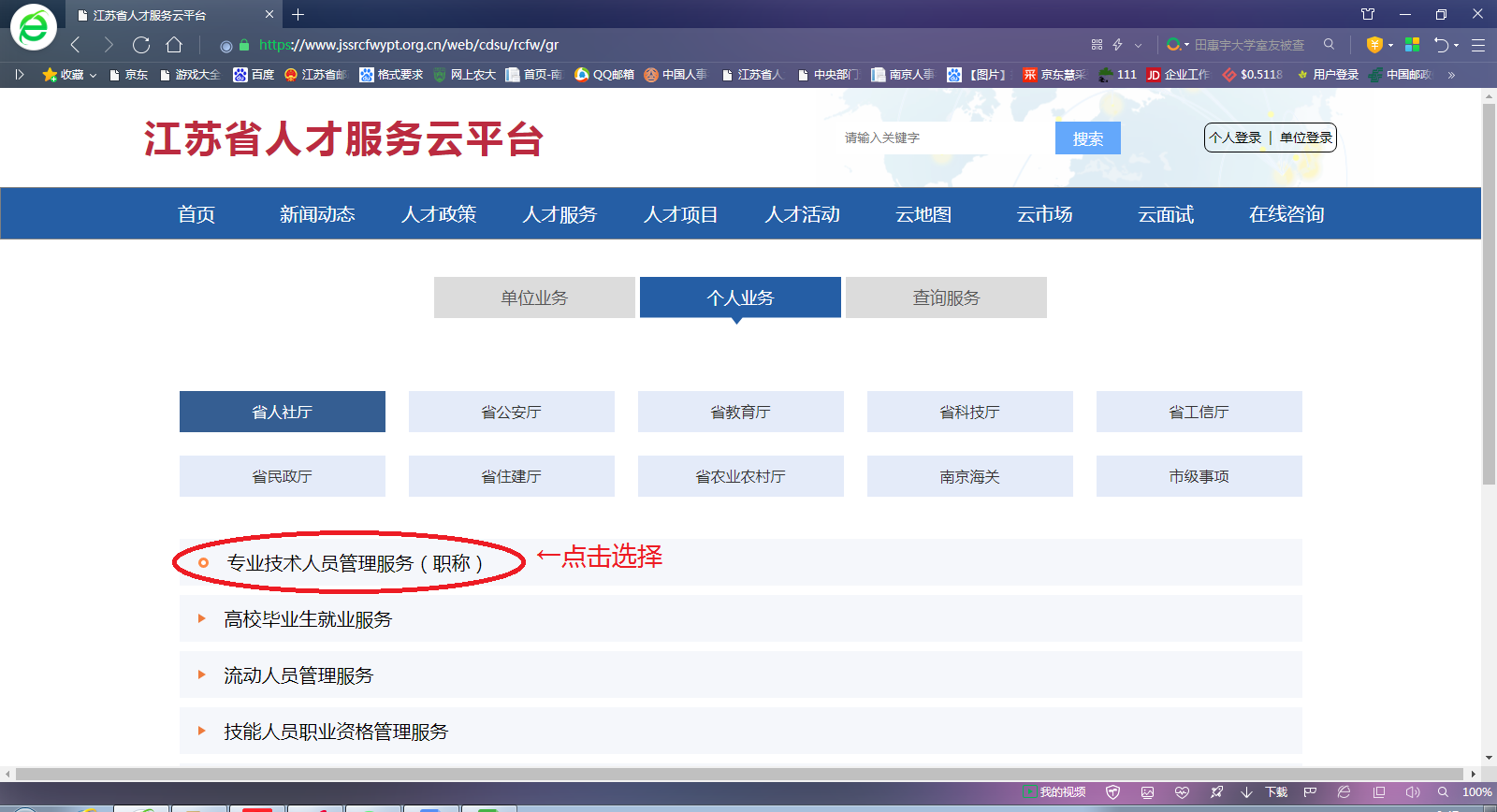Switch to the 查询服务 tab

(x=946, y=297)
